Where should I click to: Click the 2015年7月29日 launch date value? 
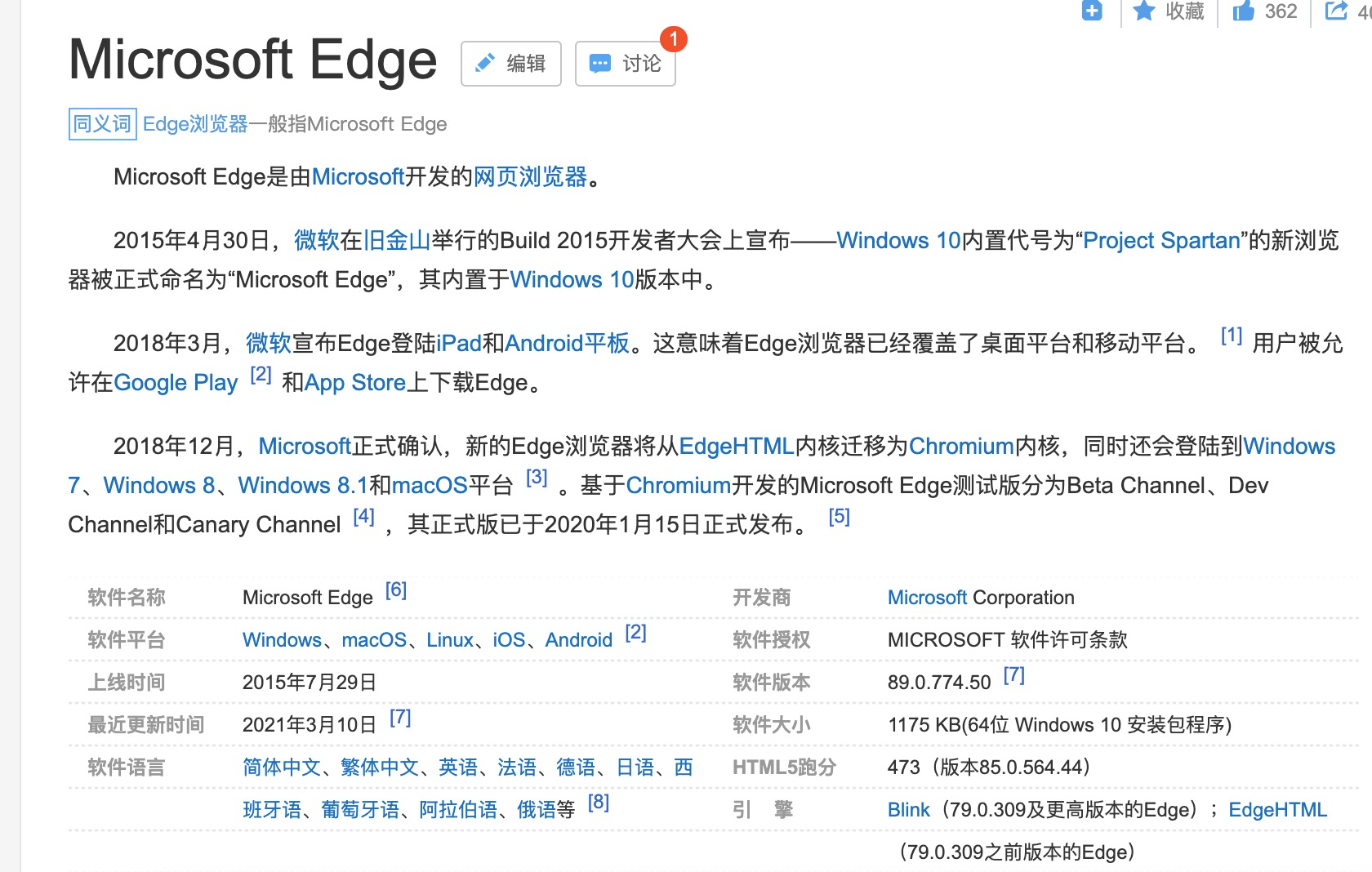310,683
